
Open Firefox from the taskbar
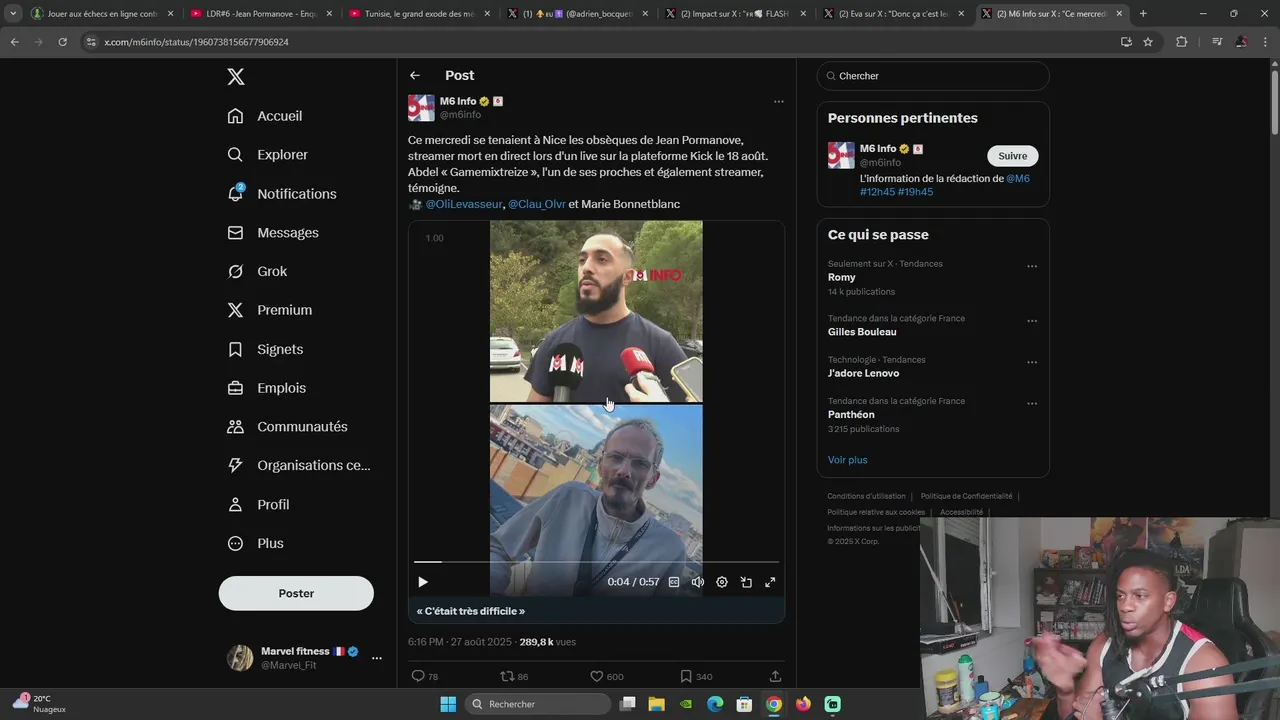tap(803, 704)
